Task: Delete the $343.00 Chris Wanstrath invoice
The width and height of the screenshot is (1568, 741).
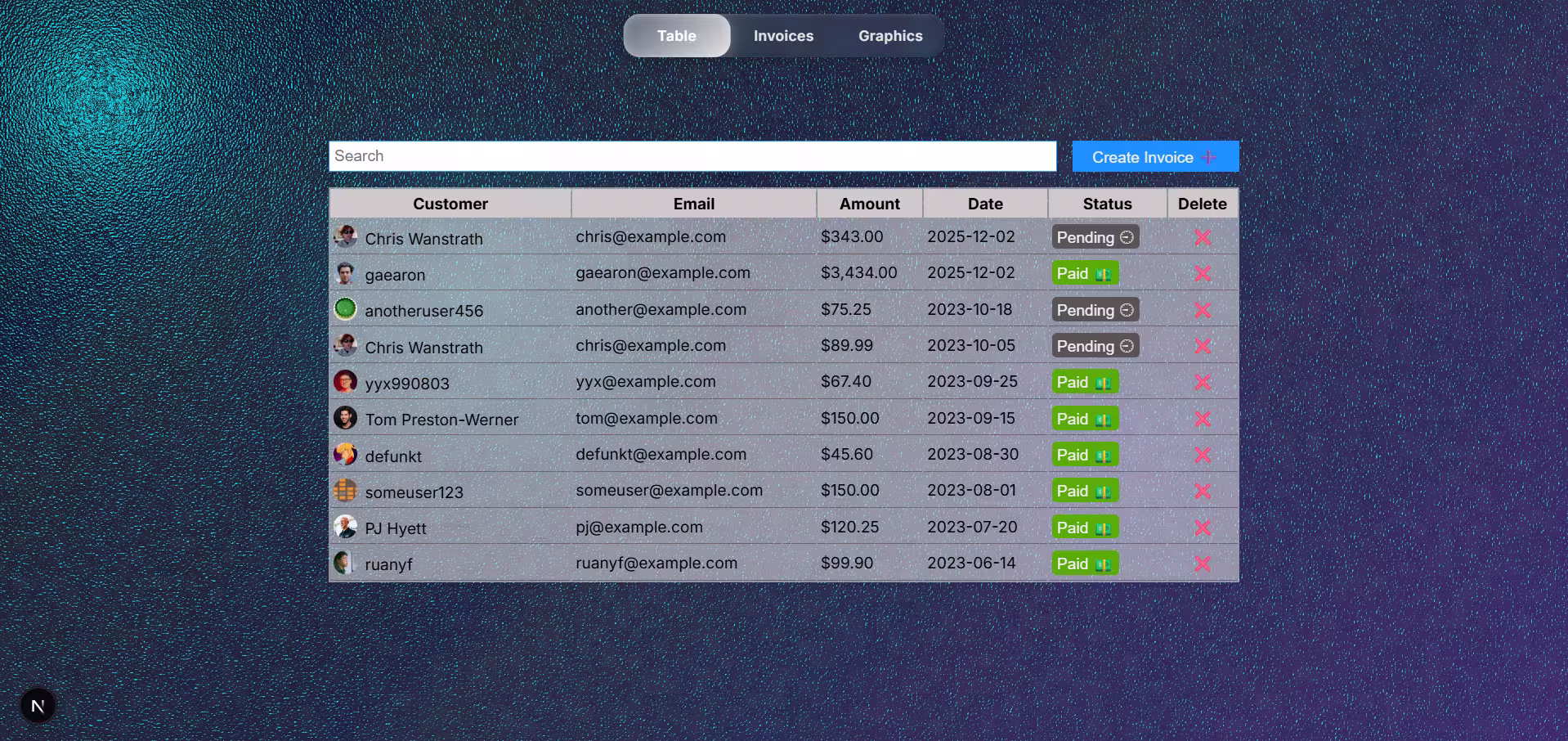Action: click(1202, 237)
